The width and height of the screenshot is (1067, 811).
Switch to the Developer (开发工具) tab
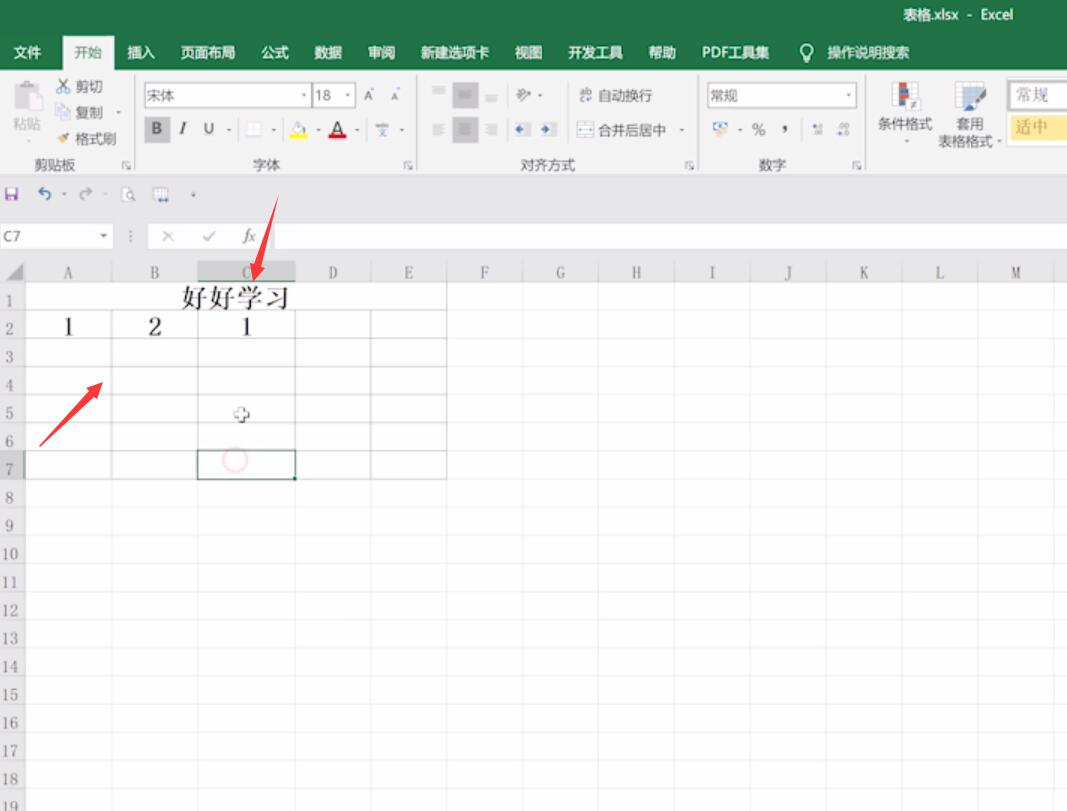click(x=595, y=52)
